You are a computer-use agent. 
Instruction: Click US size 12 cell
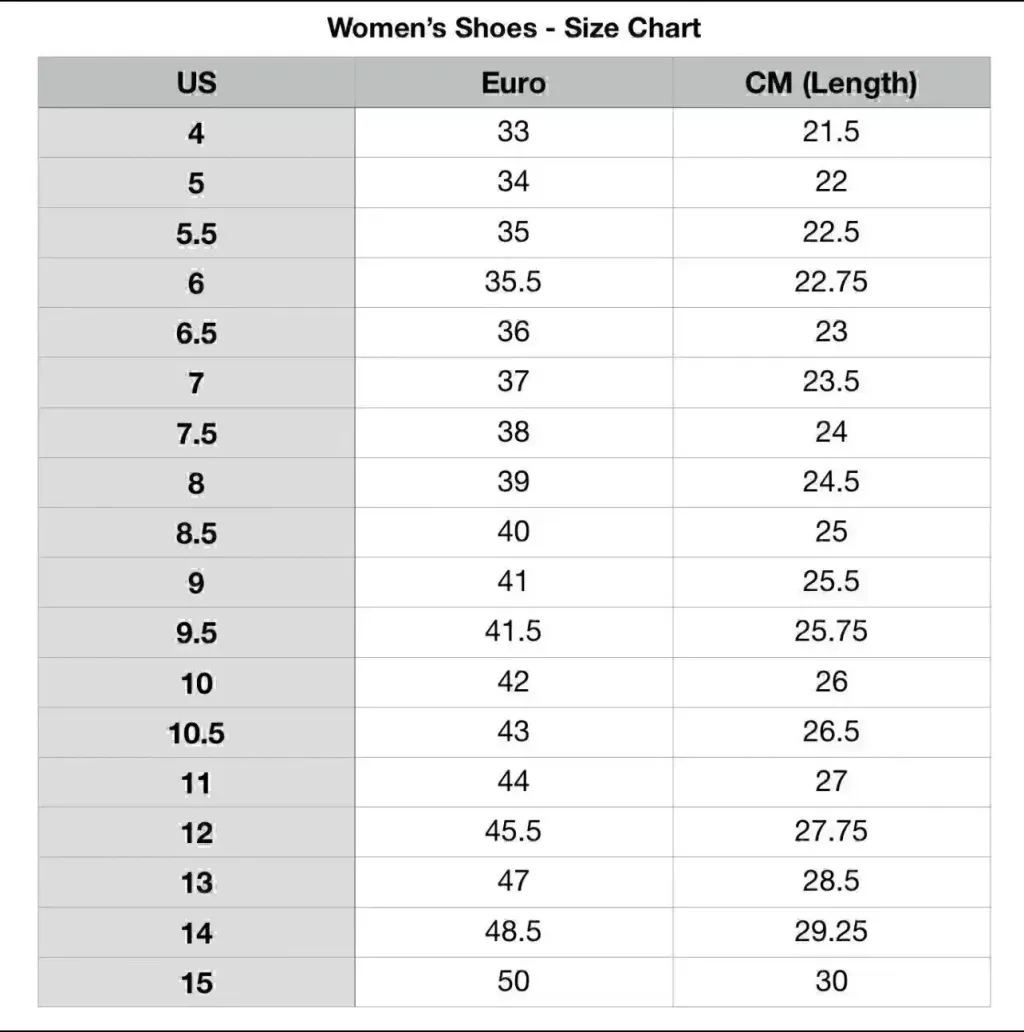[x=196, y=833]
